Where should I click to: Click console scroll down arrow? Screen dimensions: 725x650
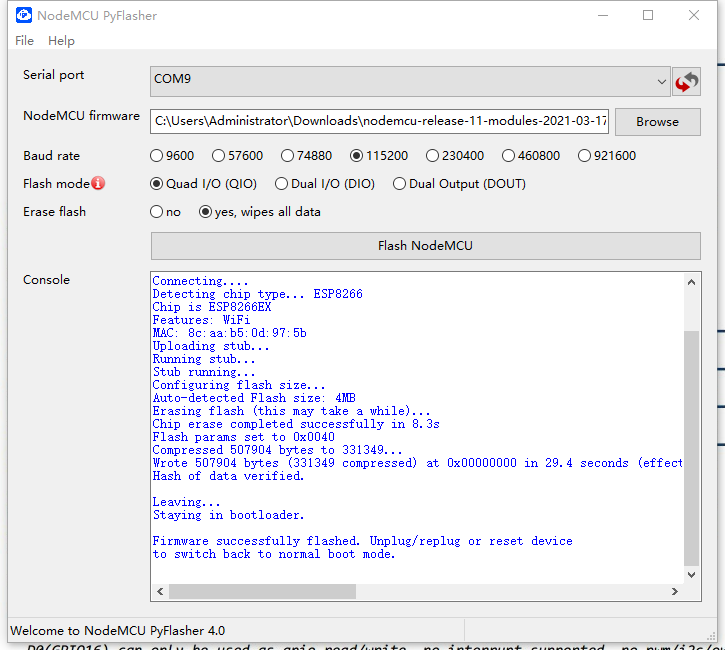pos(691,575)
